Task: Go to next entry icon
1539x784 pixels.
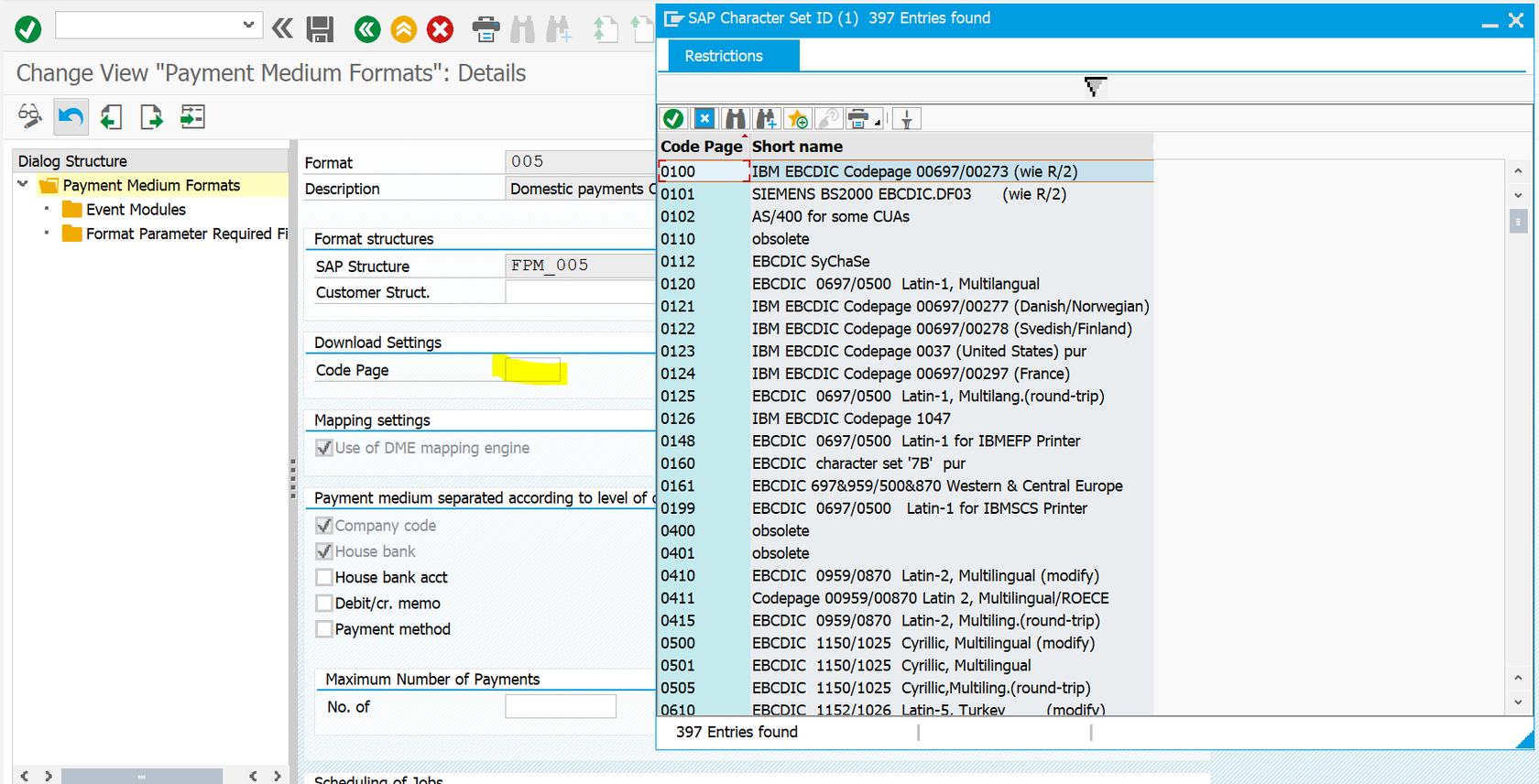Action: [151, 116]
